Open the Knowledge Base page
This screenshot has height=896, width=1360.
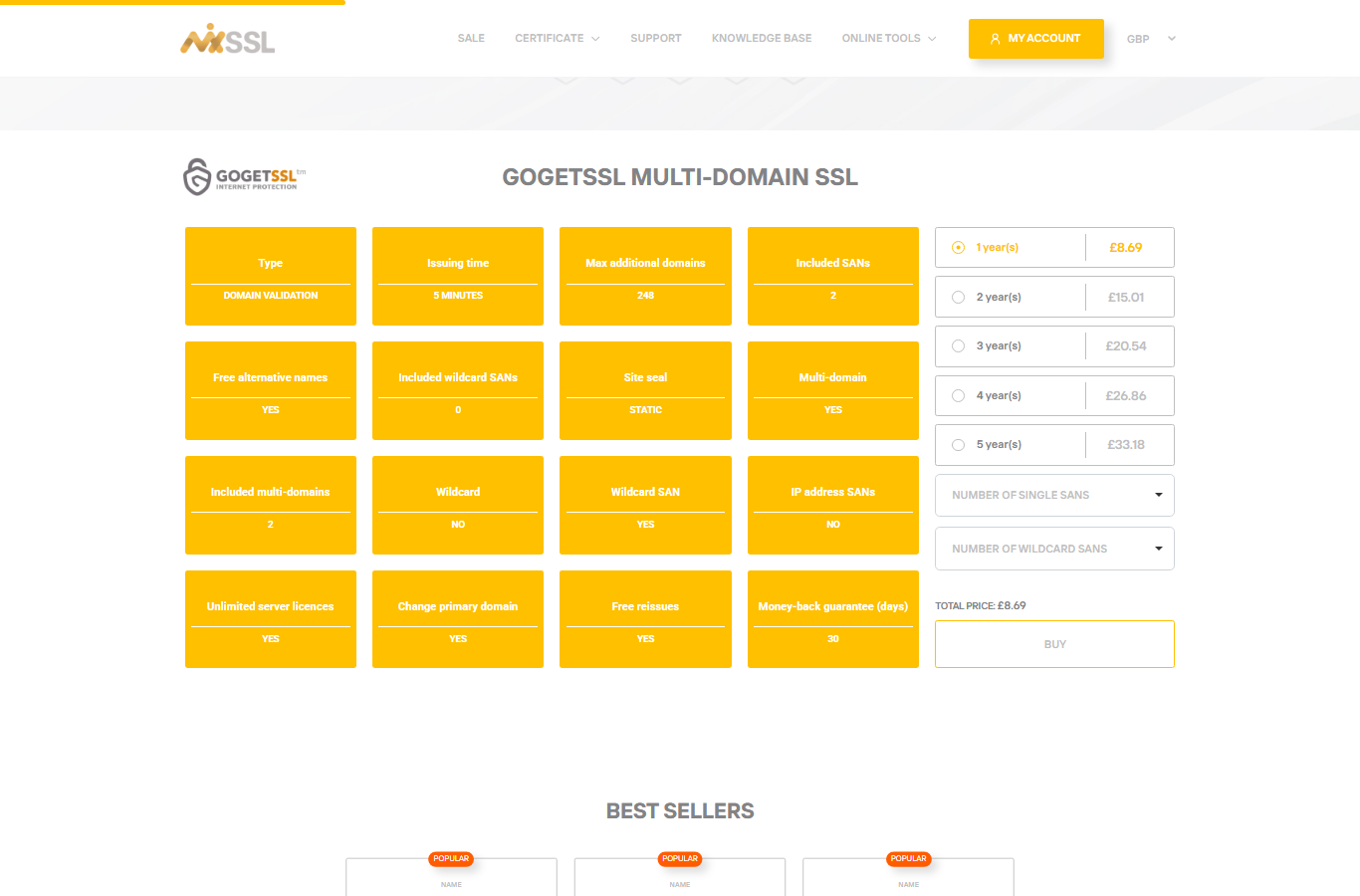coord(762,38)
